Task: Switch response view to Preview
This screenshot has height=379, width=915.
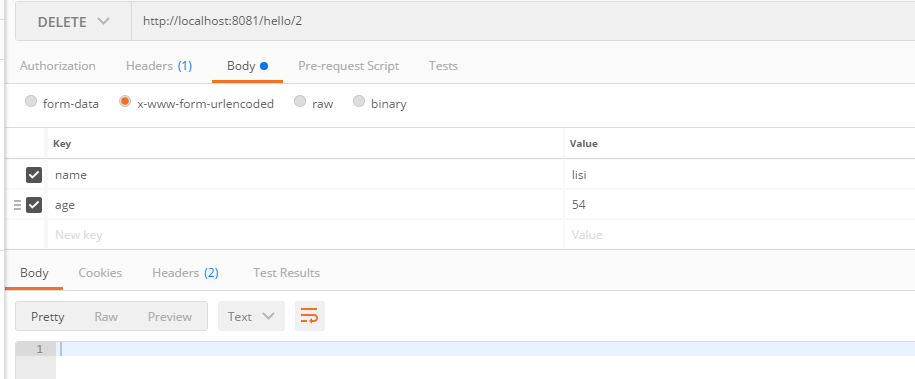Action: (x=170, y=317)
